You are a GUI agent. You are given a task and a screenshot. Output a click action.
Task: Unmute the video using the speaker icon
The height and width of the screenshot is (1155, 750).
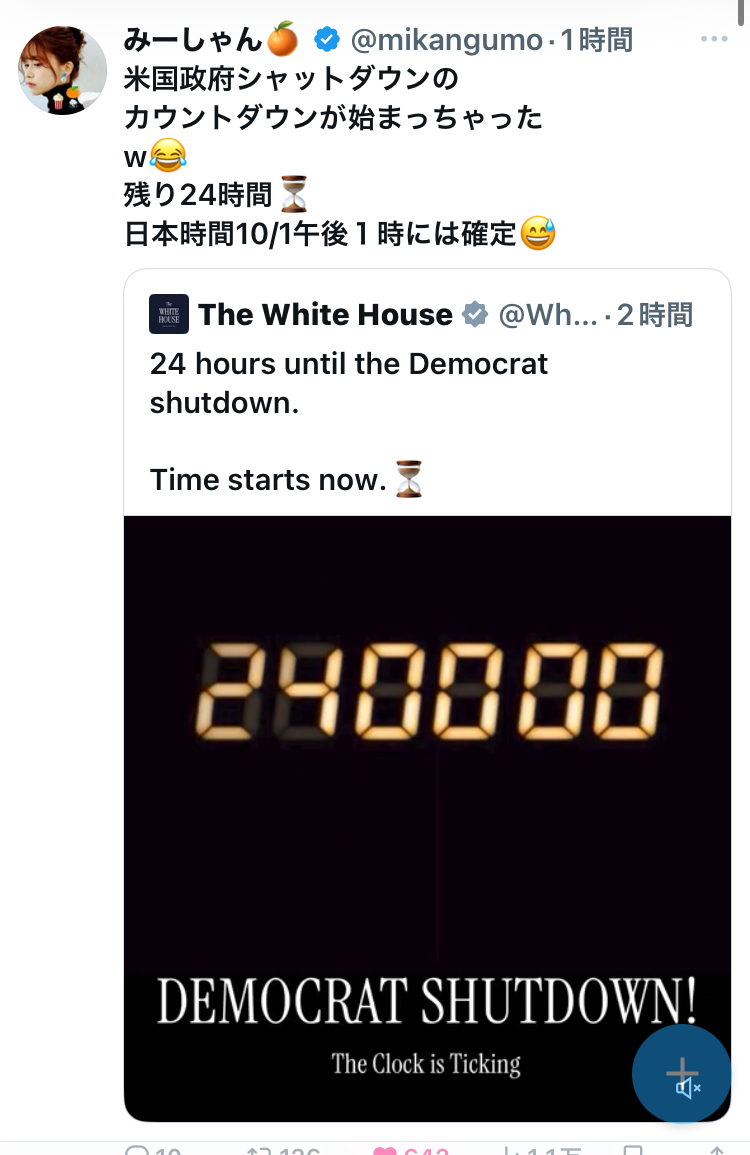(x=688, y=1088)
